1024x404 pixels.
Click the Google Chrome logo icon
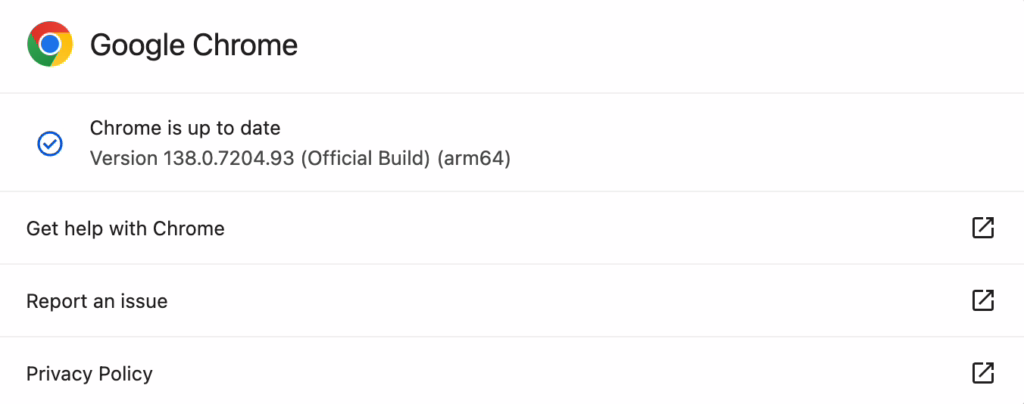coord(49,45)
